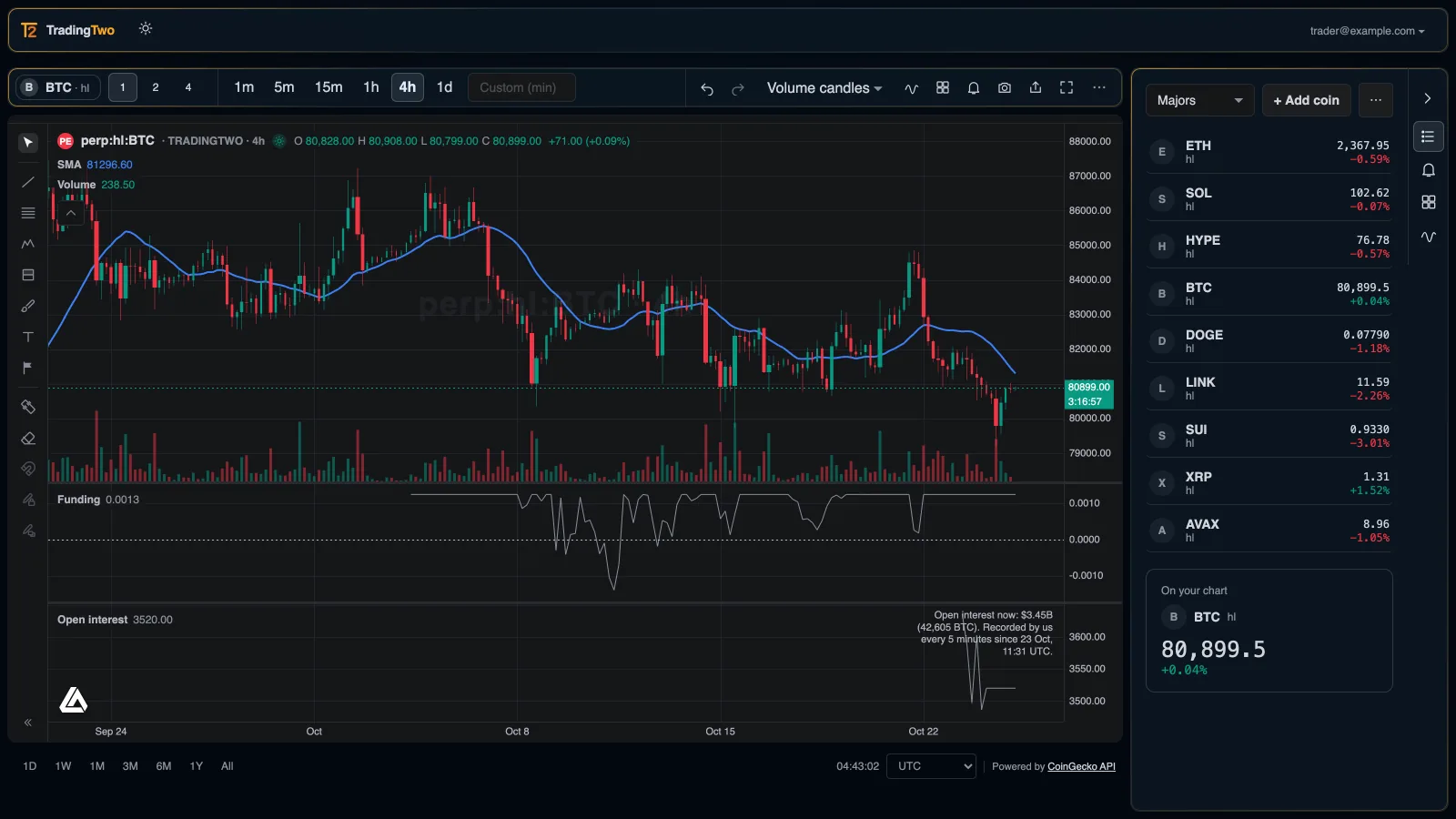Take a chart snapshot with camera icon
1456x819 pixels.
click(1005, 87)
